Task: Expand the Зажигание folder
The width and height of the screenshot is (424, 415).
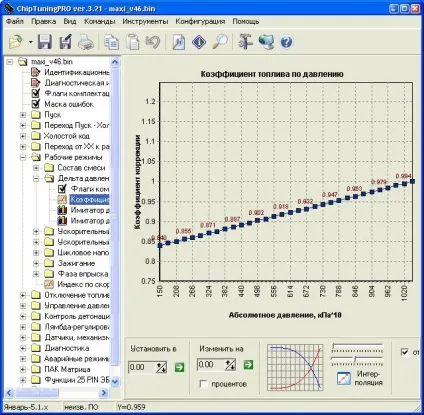Action: pos(36,263)
